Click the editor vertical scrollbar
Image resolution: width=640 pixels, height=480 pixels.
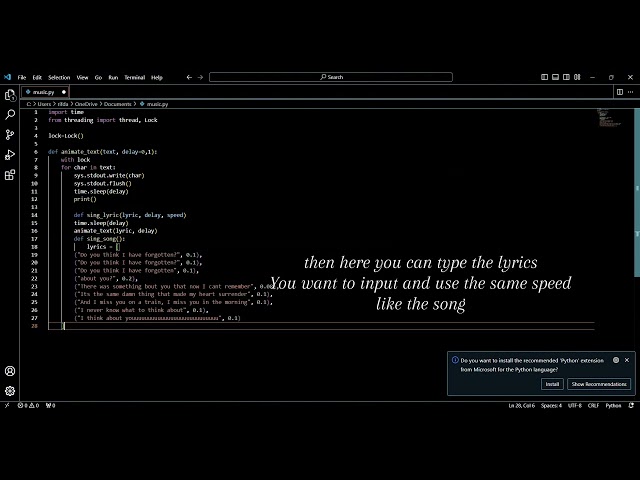pos(637,192)
